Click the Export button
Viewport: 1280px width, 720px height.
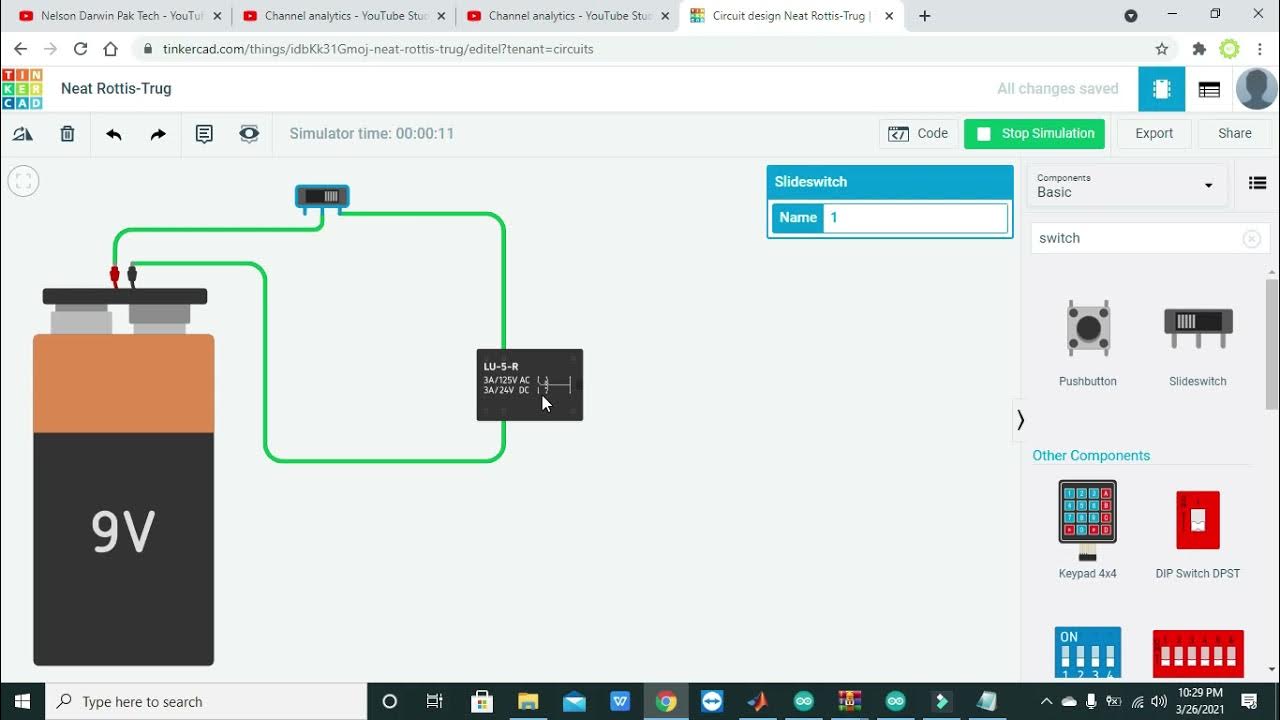pos(1154,133)
